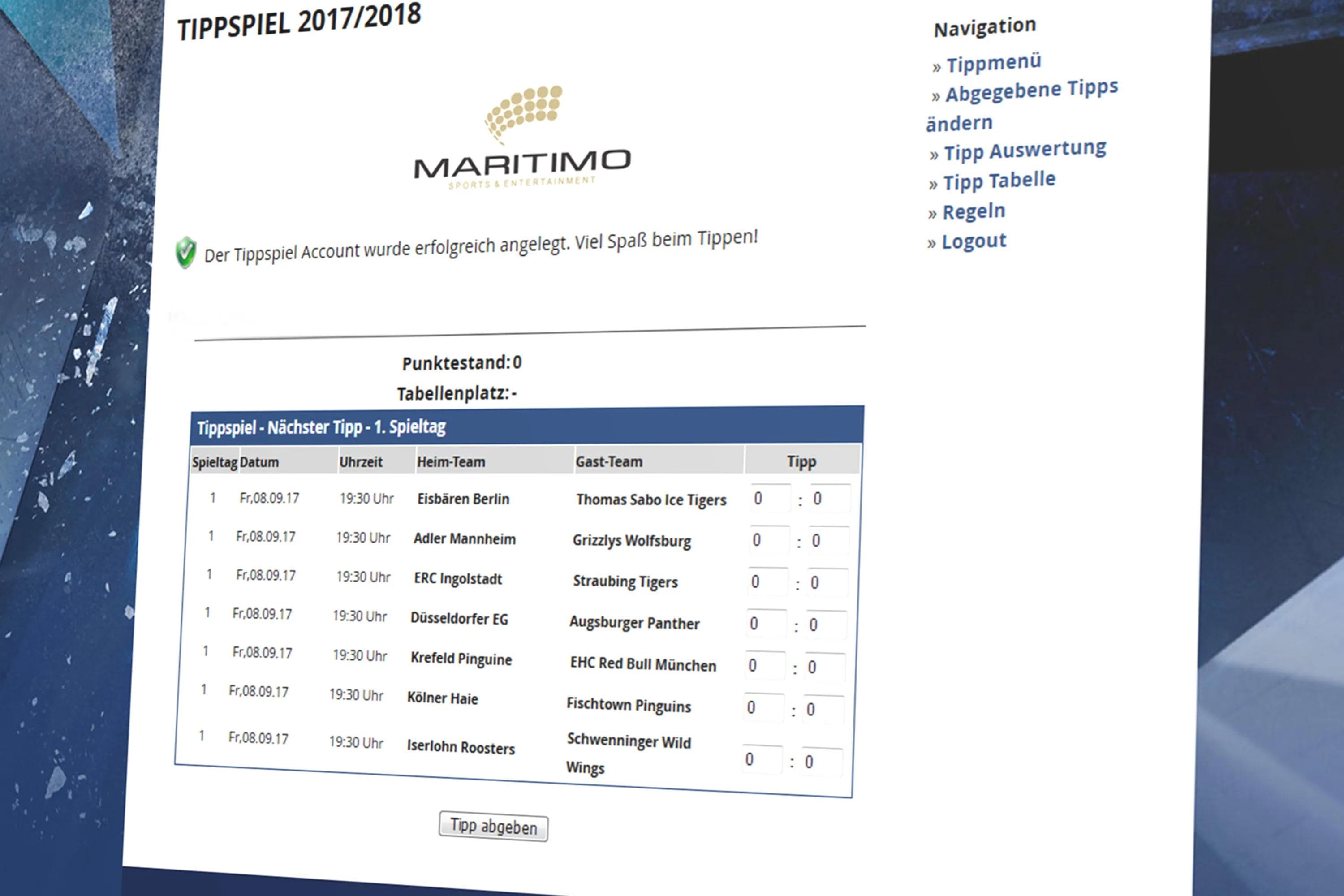Click the 19:30 Uhr time in Adler Mannheim row
This screenshot has height=896, width=1344.
pos(363,538)
